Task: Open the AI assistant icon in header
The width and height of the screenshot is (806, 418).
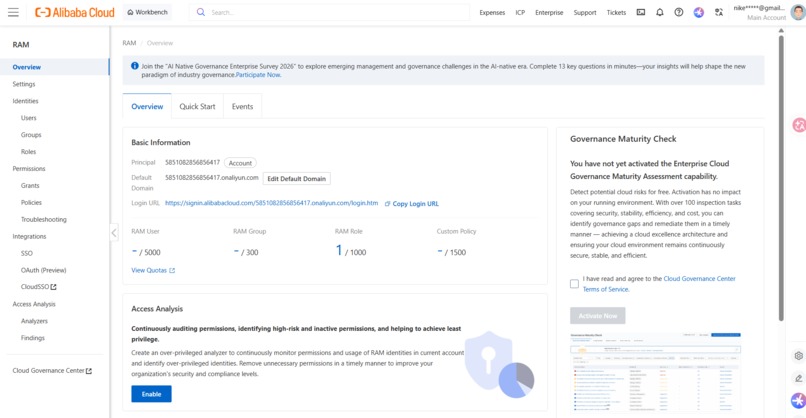Action: point(699,12)
